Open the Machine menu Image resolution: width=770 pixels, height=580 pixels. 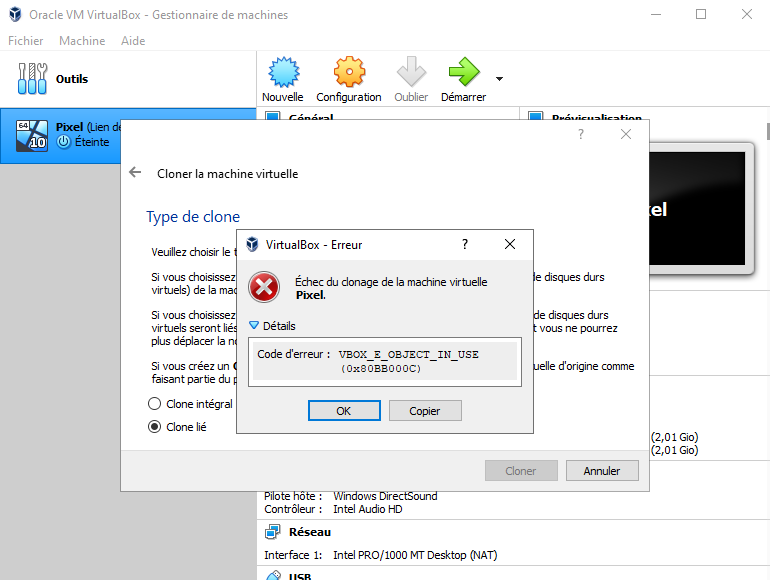tap(82, 41)
